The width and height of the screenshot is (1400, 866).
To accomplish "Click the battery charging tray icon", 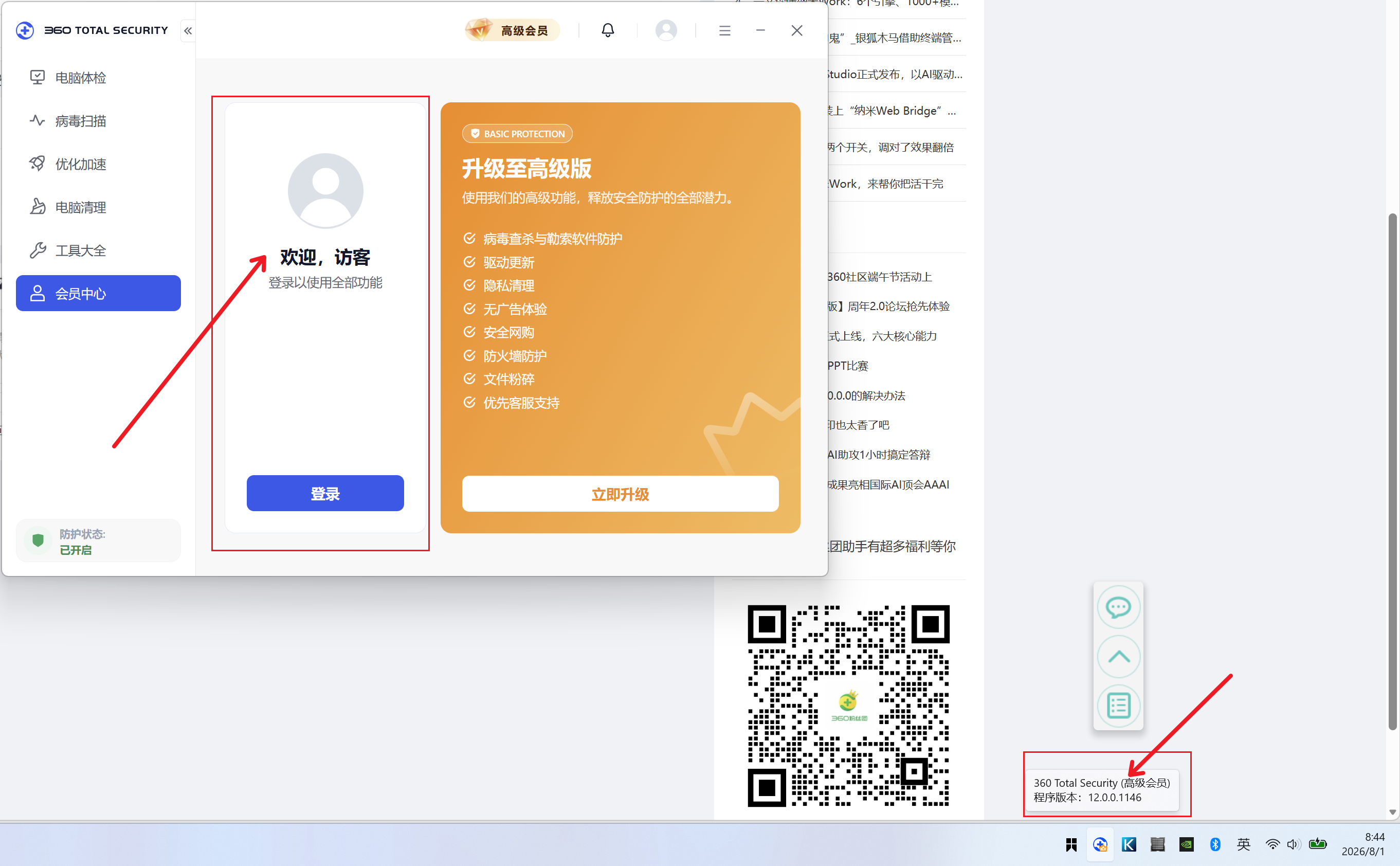I will click(1318, 844).
